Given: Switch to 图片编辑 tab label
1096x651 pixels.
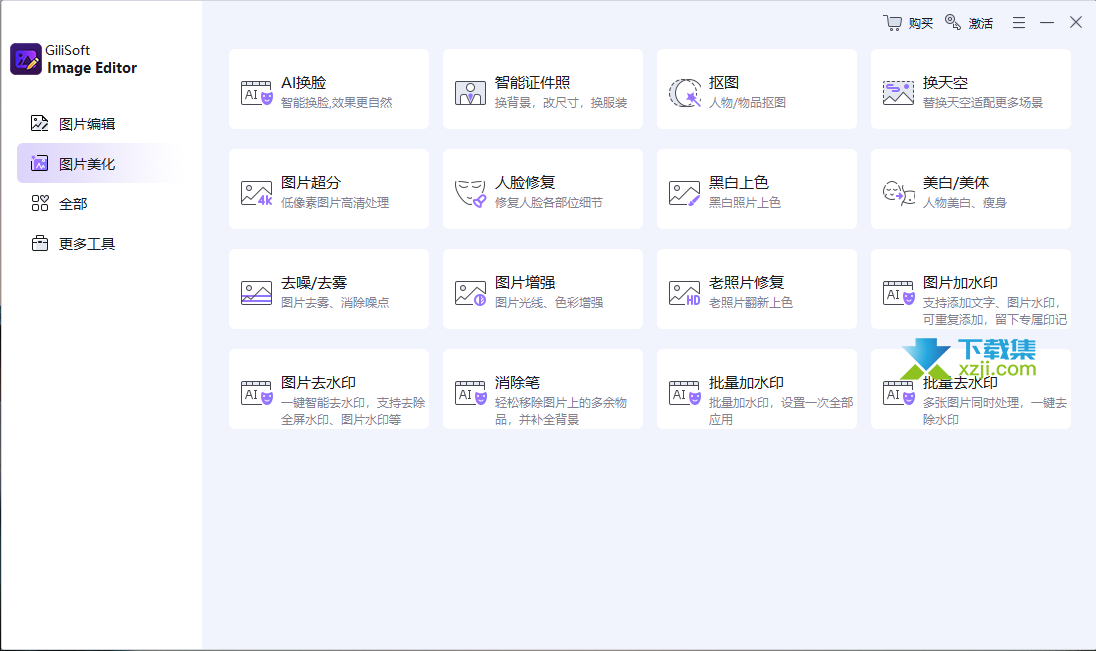Looking at the screenshot, I should point(87,124).
